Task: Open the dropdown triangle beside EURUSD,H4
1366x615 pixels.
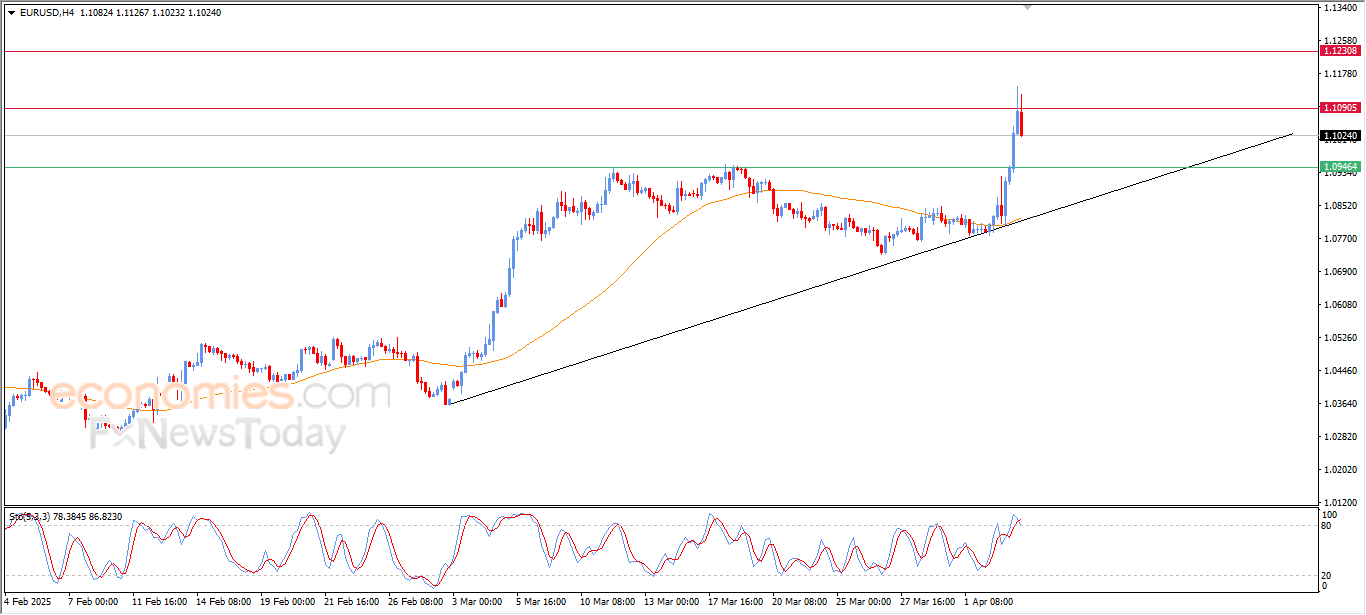Action: coord(11,13)
